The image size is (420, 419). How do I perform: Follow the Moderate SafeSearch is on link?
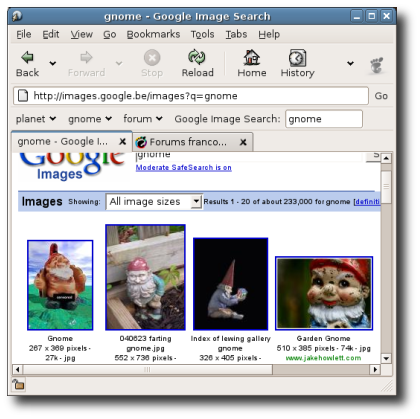184,168
